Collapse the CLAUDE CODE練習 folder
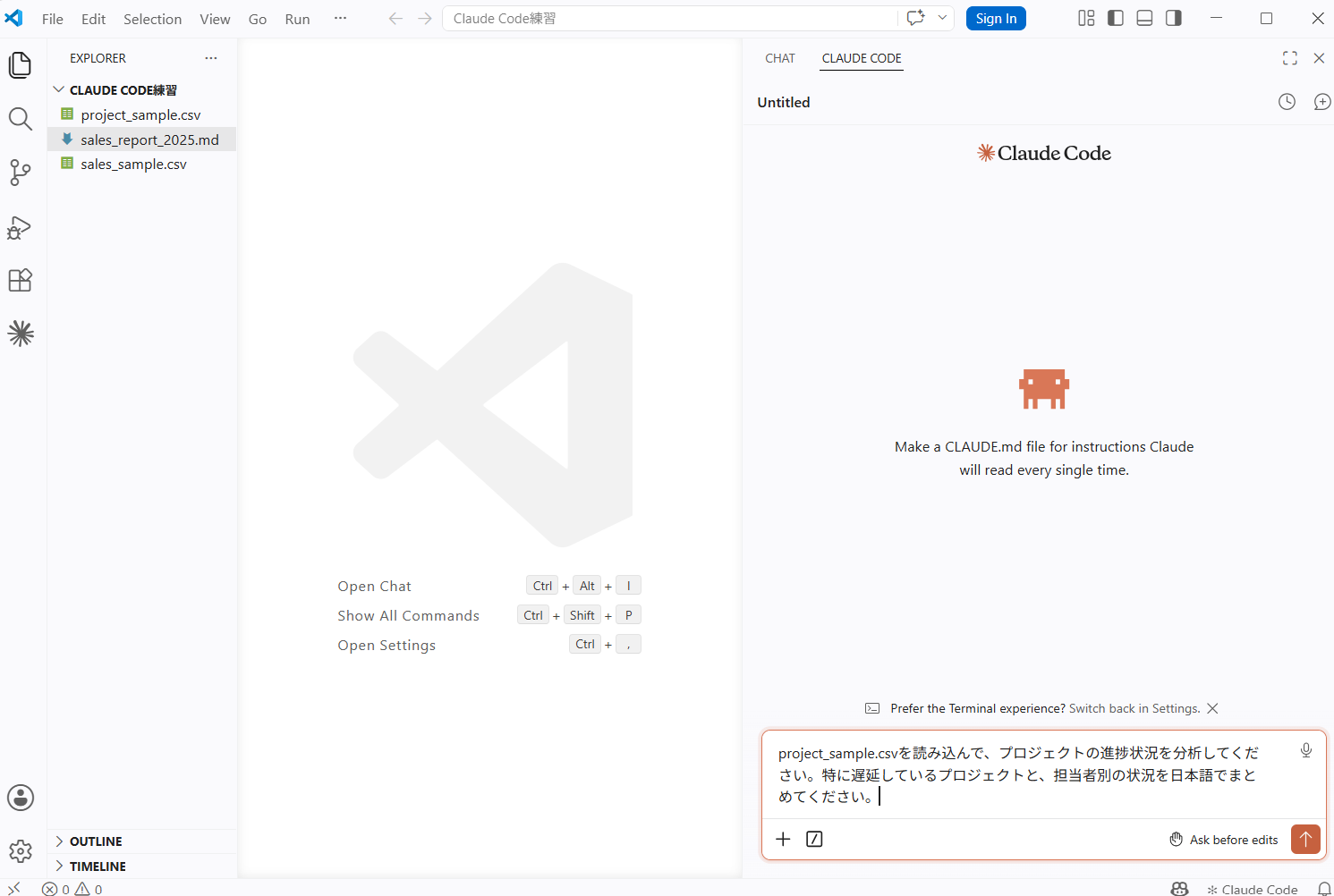 point(141,90)
